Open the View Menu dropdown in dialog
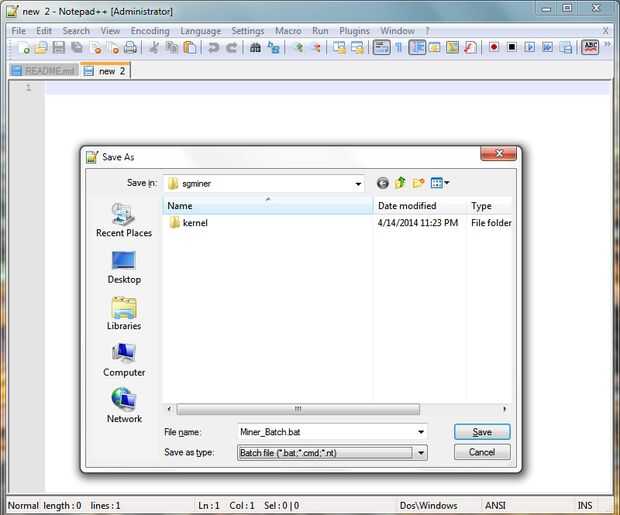Screen dimensions: 620x515 tap(440, 183)
